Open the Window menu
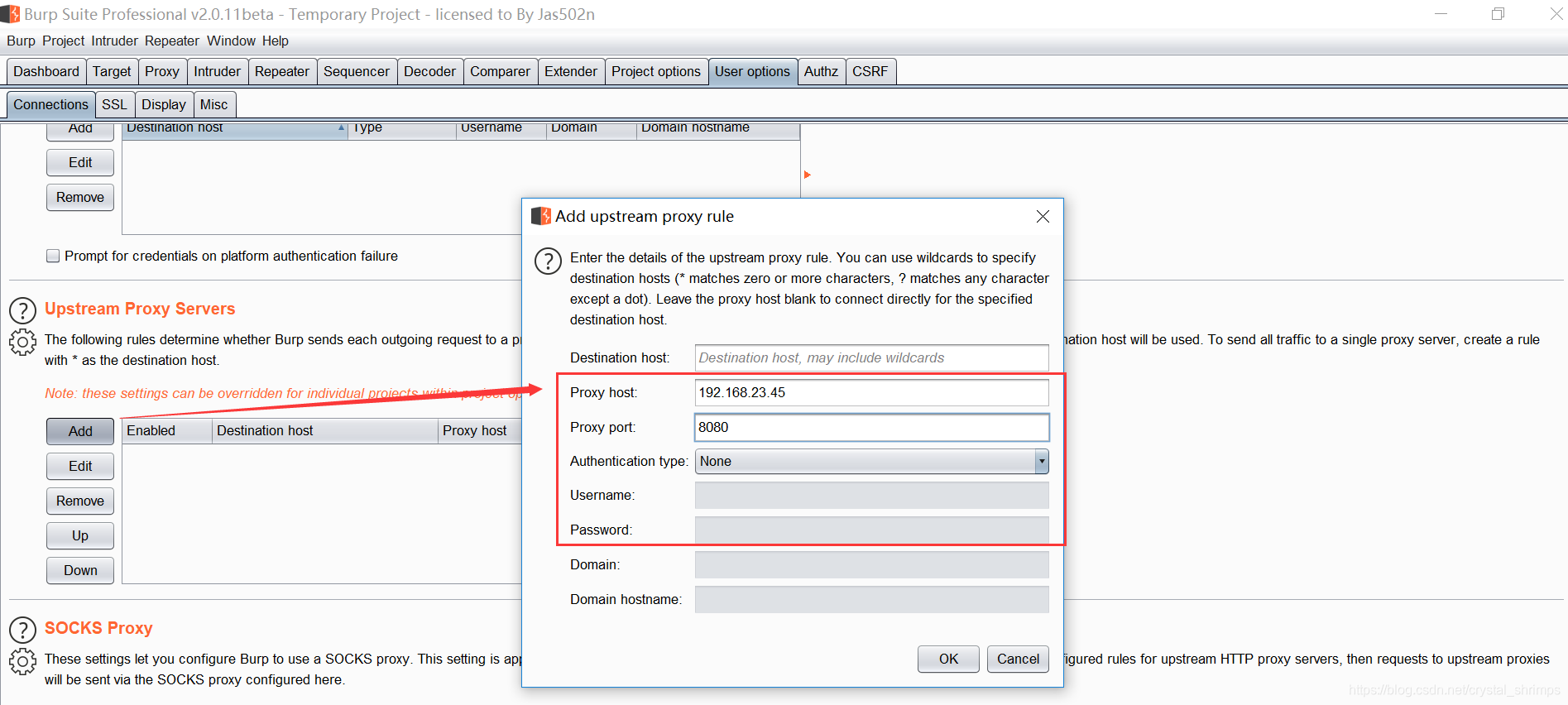 [x=231, y=41]
